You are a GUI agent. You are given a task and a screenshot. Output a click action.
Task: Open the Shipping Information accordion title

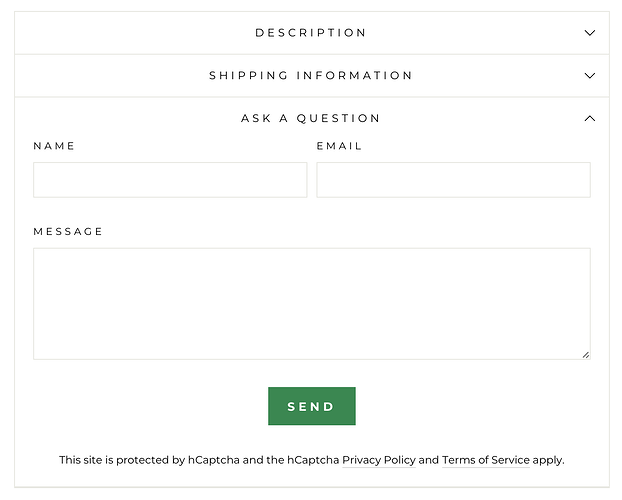[311, 76]
